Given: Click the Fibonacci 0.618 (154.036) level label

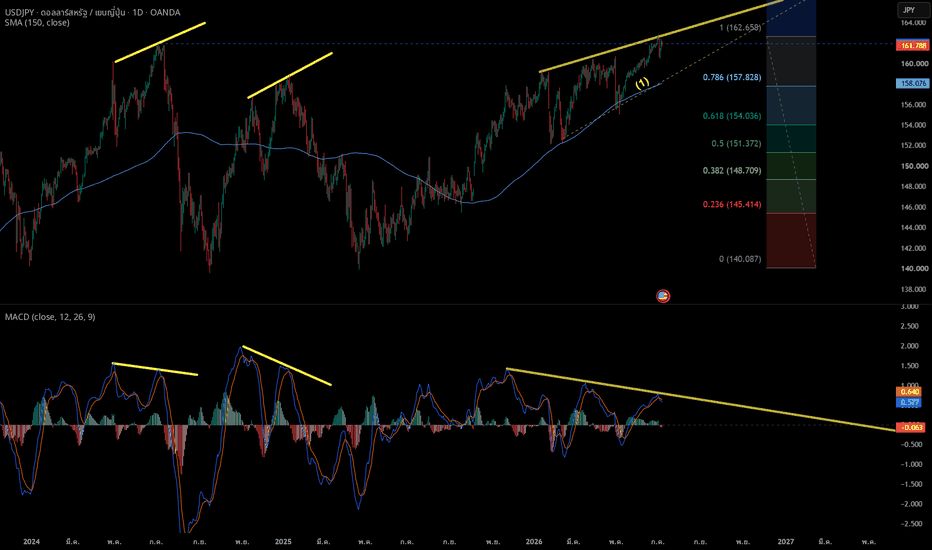Looking at the screenshot, I should 732,116.
